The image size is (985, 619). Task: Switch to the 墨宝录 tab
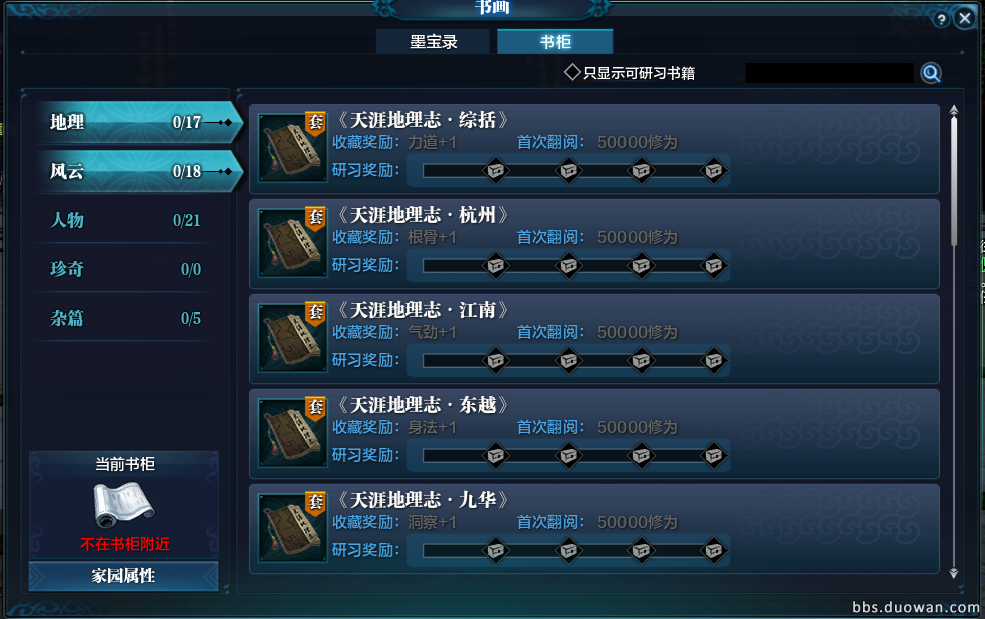point(433,42)
